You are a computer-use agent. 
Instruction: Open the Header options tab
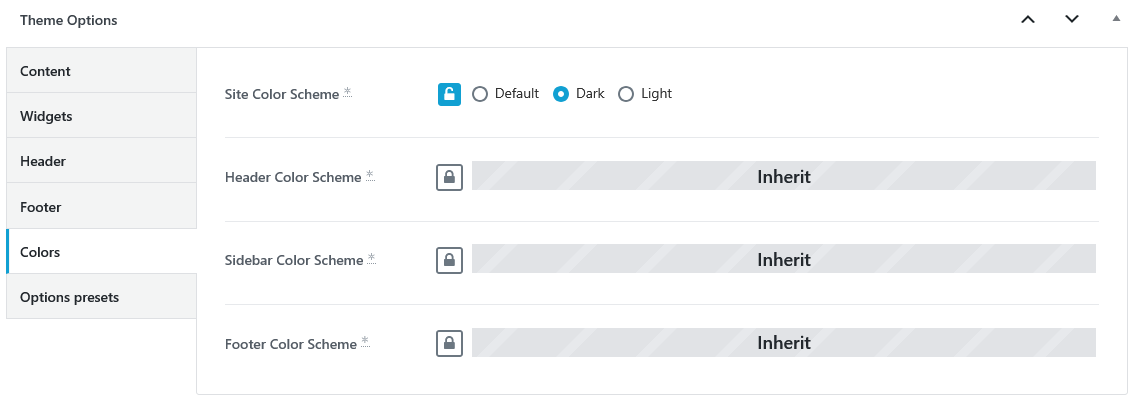pos(101,161)
